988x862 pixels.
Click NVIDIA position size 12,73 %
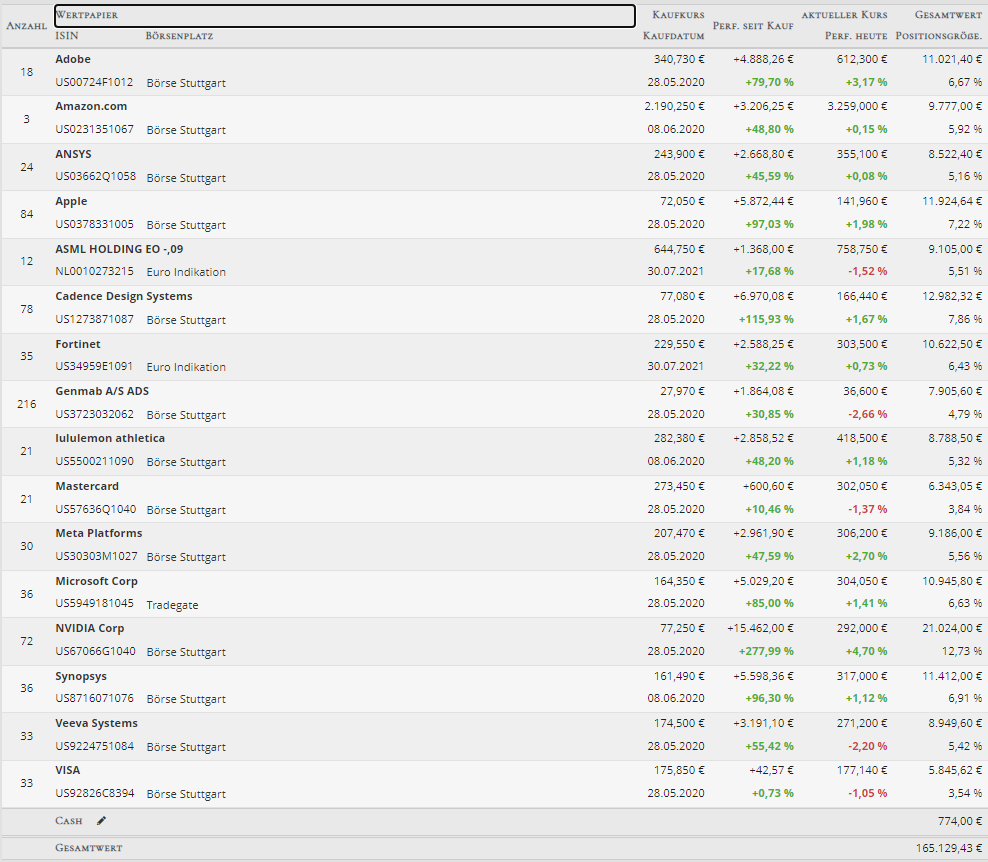[962, 652]
